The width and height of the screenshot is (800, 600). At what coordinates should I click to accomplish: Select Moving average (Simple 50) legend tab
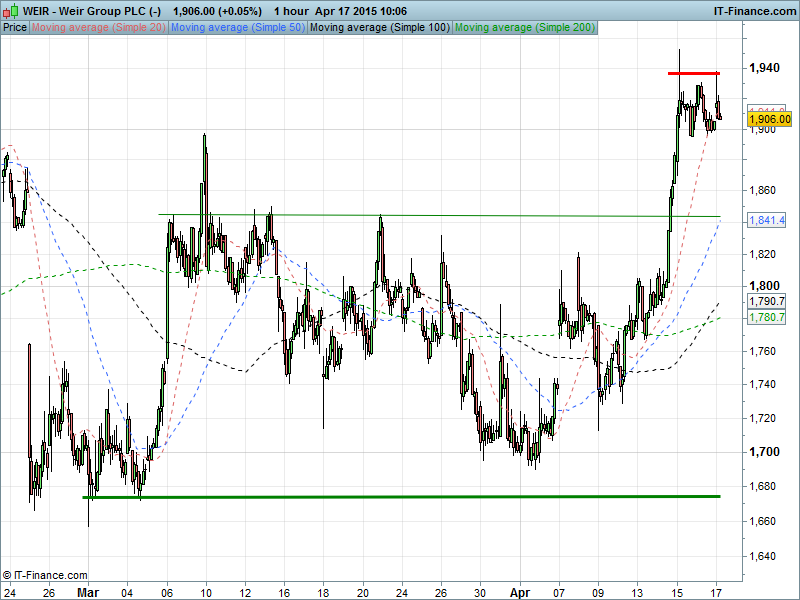pos(238,28)
